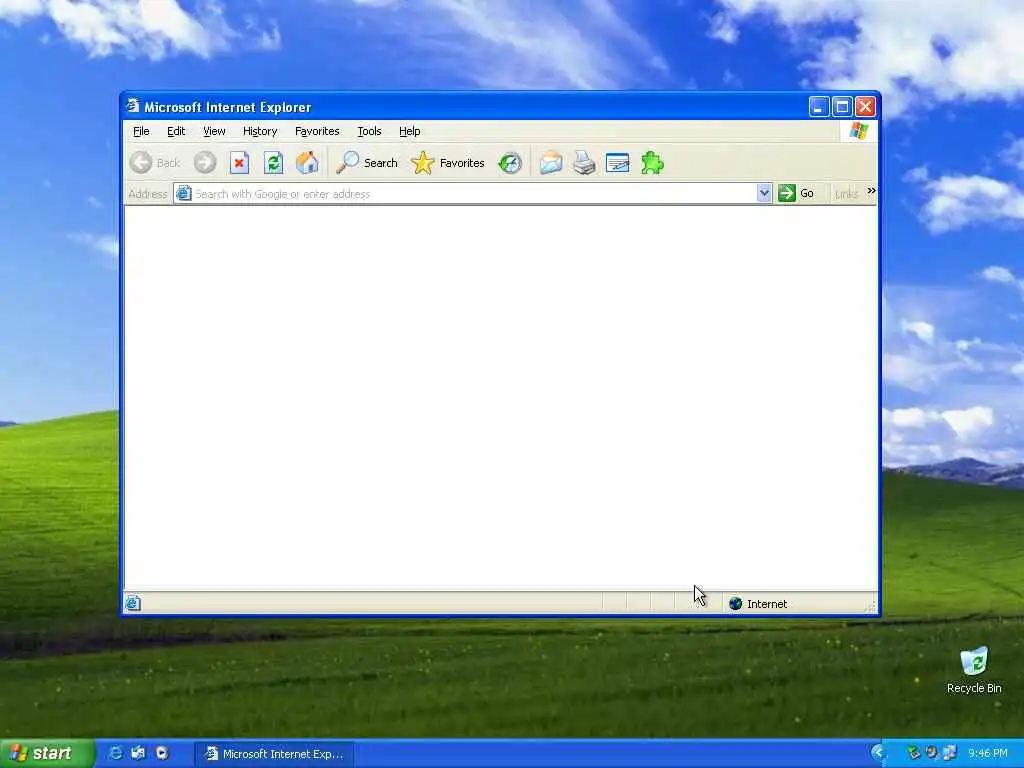The width and height of the screenshot is (1024, 768).
Task: Click the Internet zone globe in status bar
Action: click(735, 603)
